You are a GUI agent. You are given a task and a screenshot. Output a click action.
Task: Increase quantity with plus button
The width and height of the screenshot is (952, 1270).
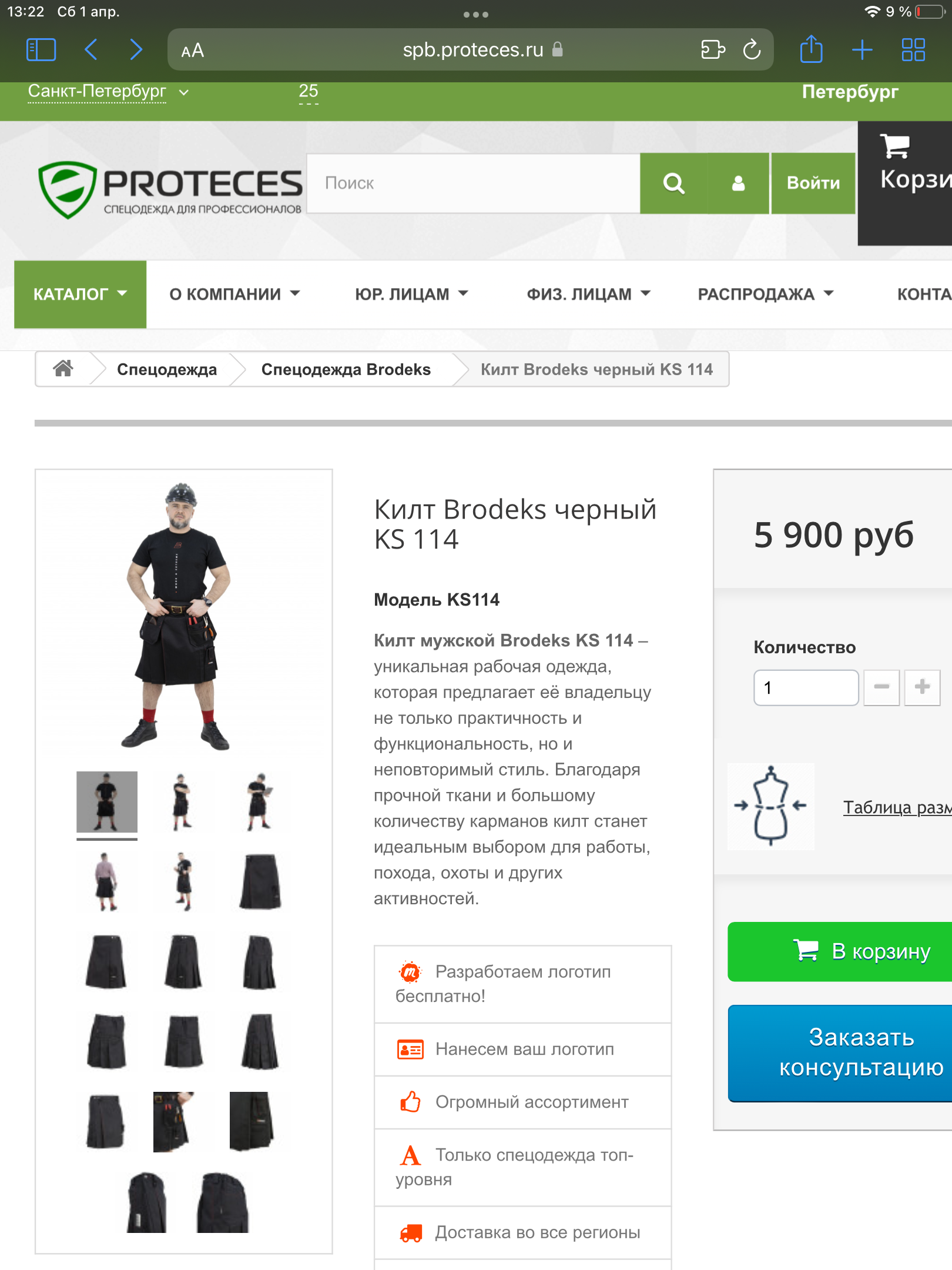[x=922, y=687]
